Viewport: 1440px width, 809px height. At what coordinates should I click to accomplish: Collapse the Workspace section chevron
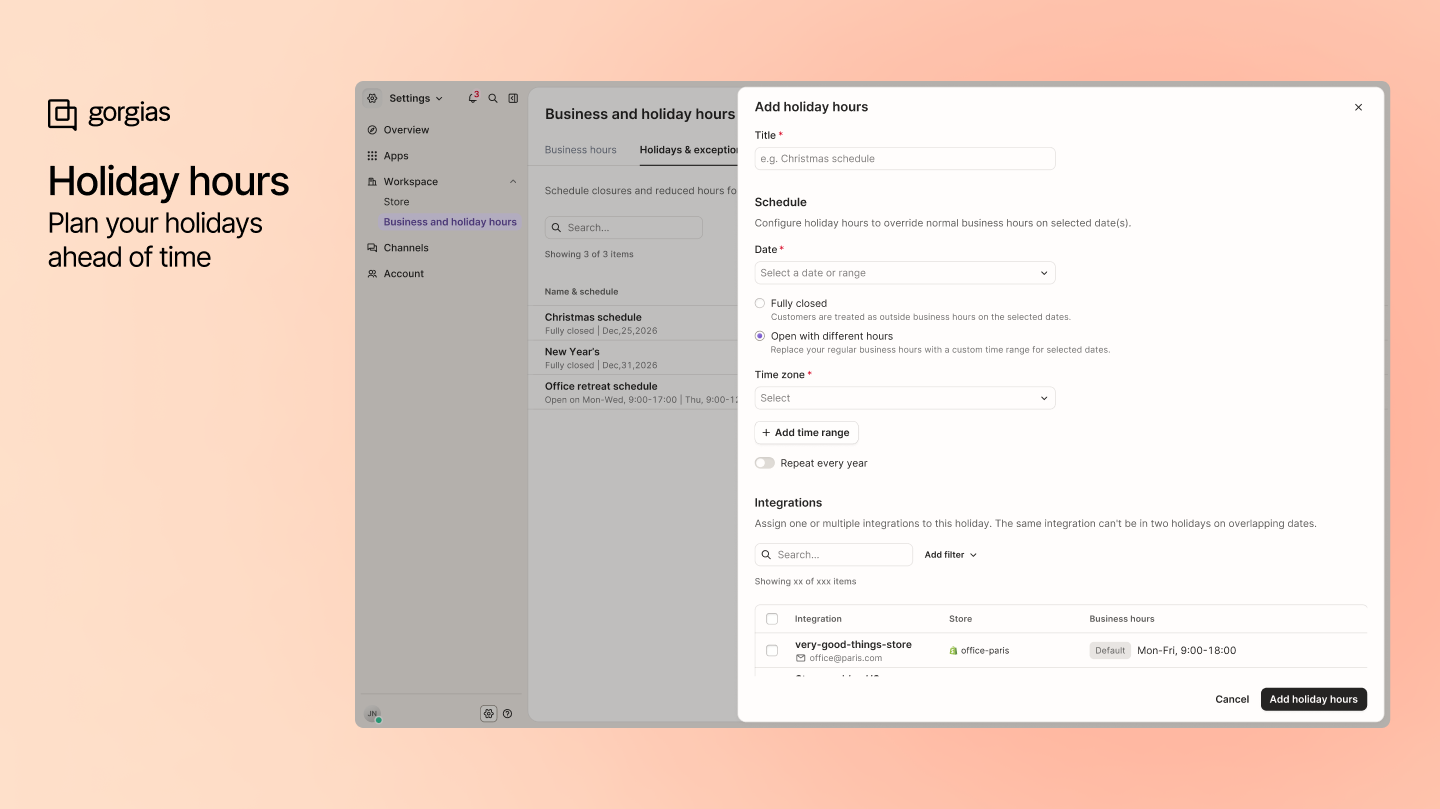513,182
